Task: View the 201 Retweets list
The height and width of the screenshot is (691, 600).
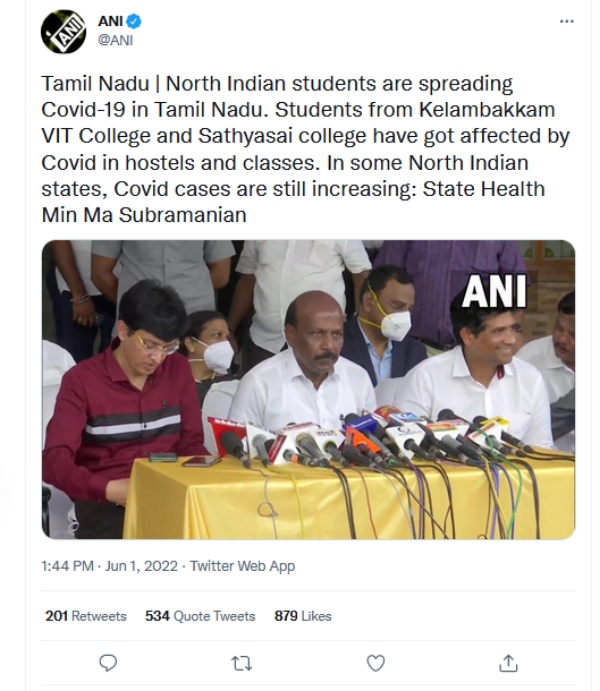Action: point(86,616)
